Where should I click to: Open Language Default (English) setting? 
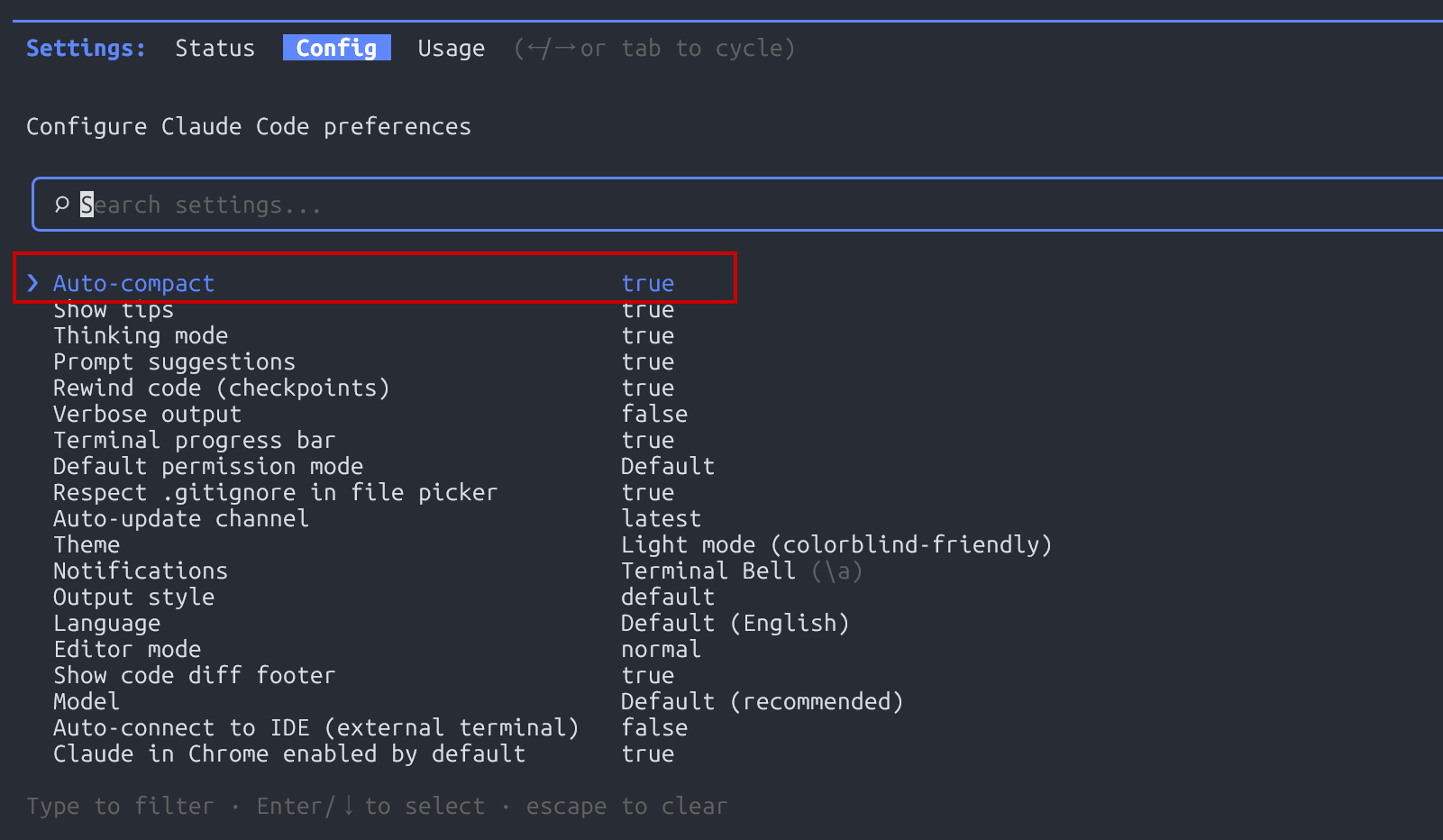point(735,623)
